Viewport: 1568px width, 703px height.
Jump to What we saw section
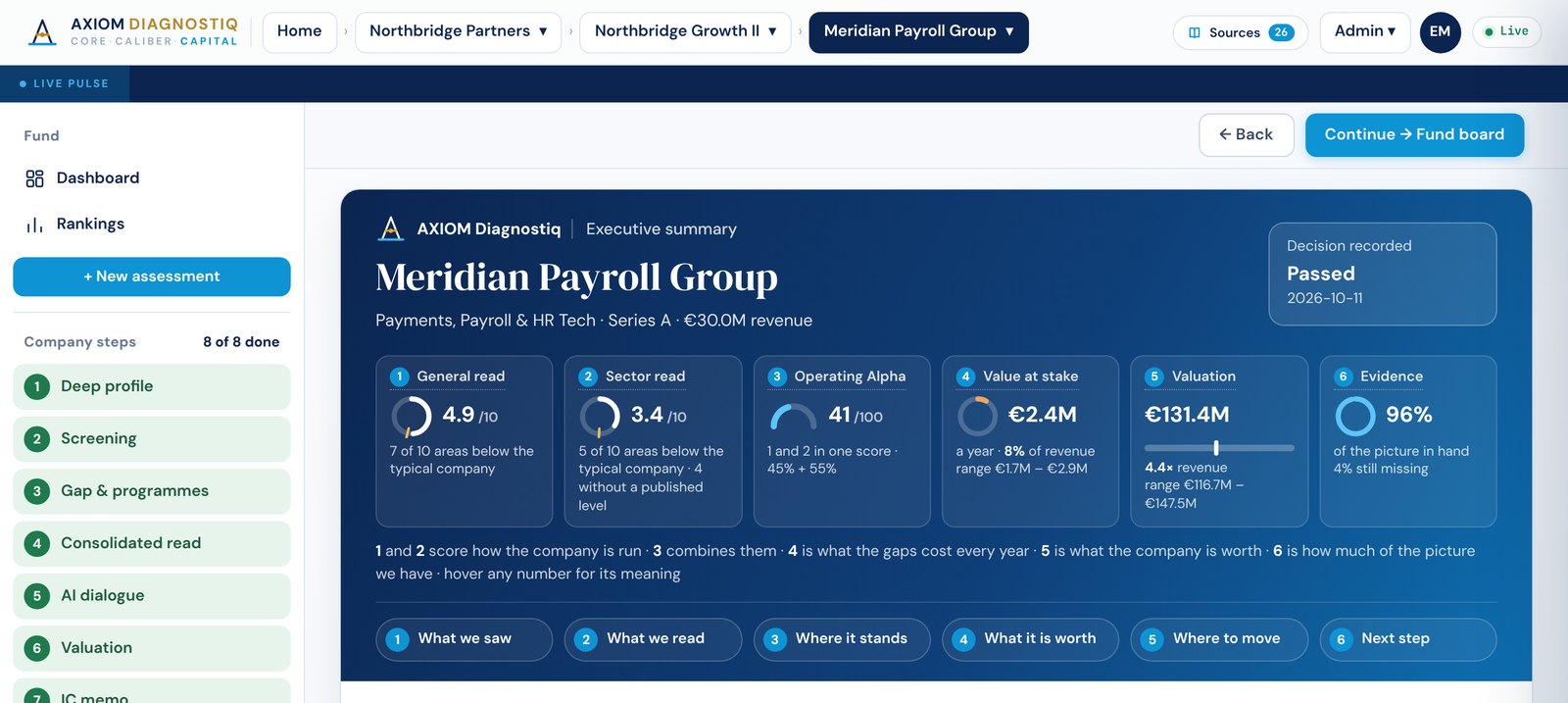point(464,639)
